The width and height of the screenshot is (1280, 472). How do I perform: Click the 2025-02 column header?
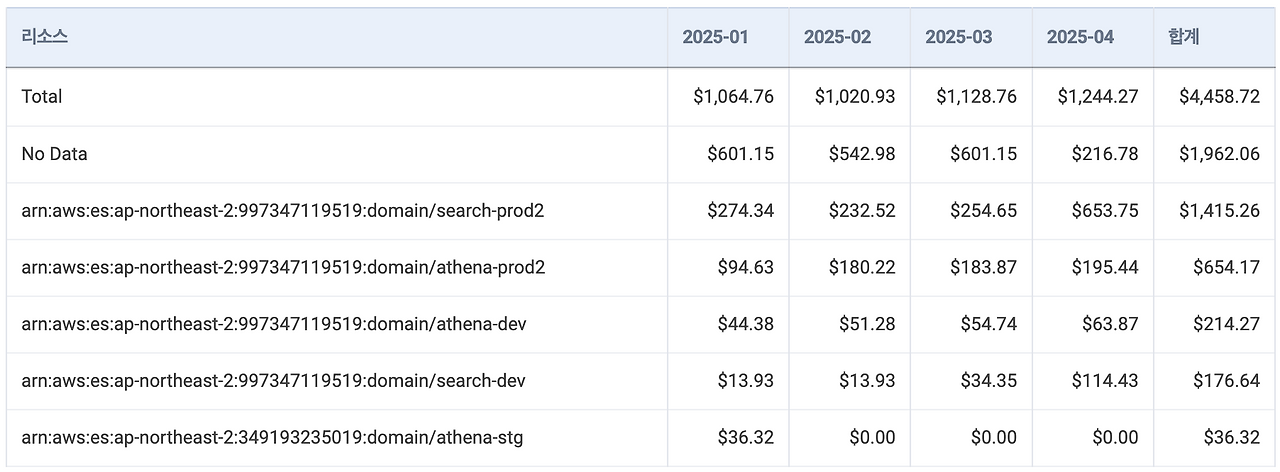point(837,37)
